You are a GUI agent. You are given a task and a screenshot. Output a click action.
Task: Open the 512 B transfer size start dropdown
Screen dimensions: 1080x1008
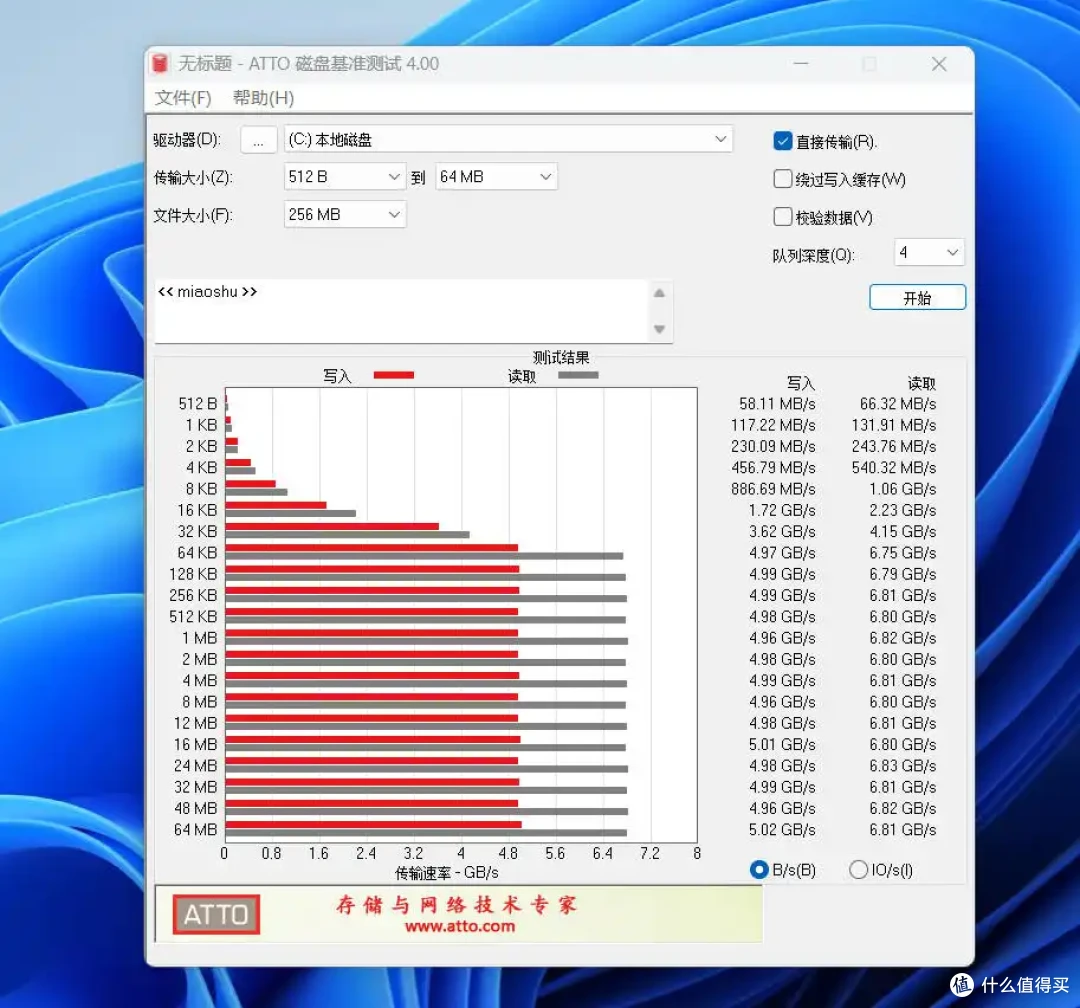pyautogui.click(x=344, y=177)
